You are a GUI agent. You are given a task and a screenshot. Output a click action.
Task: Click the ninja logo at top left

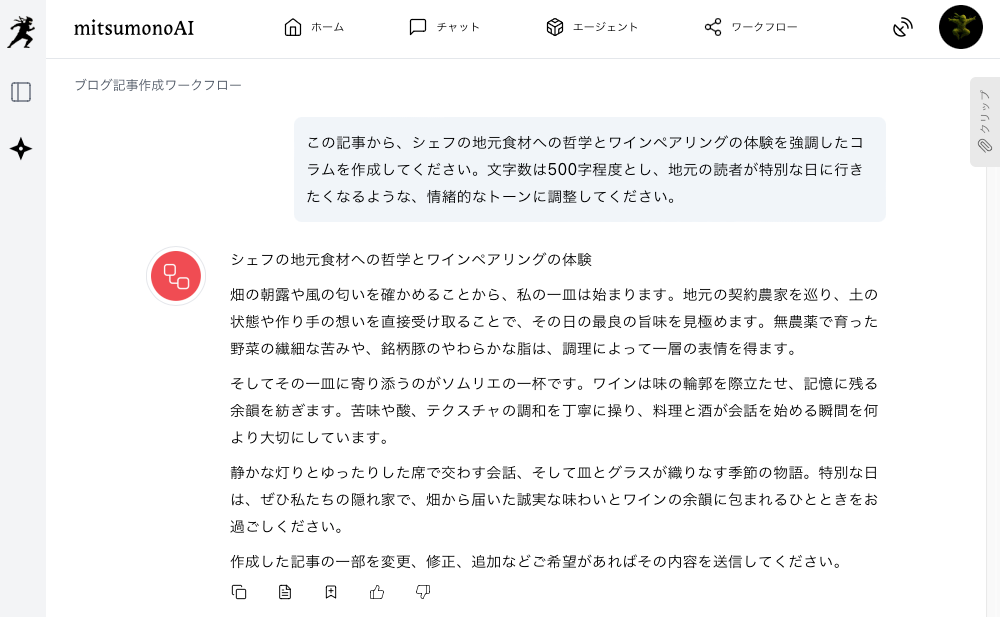click(x=21, y=31)
